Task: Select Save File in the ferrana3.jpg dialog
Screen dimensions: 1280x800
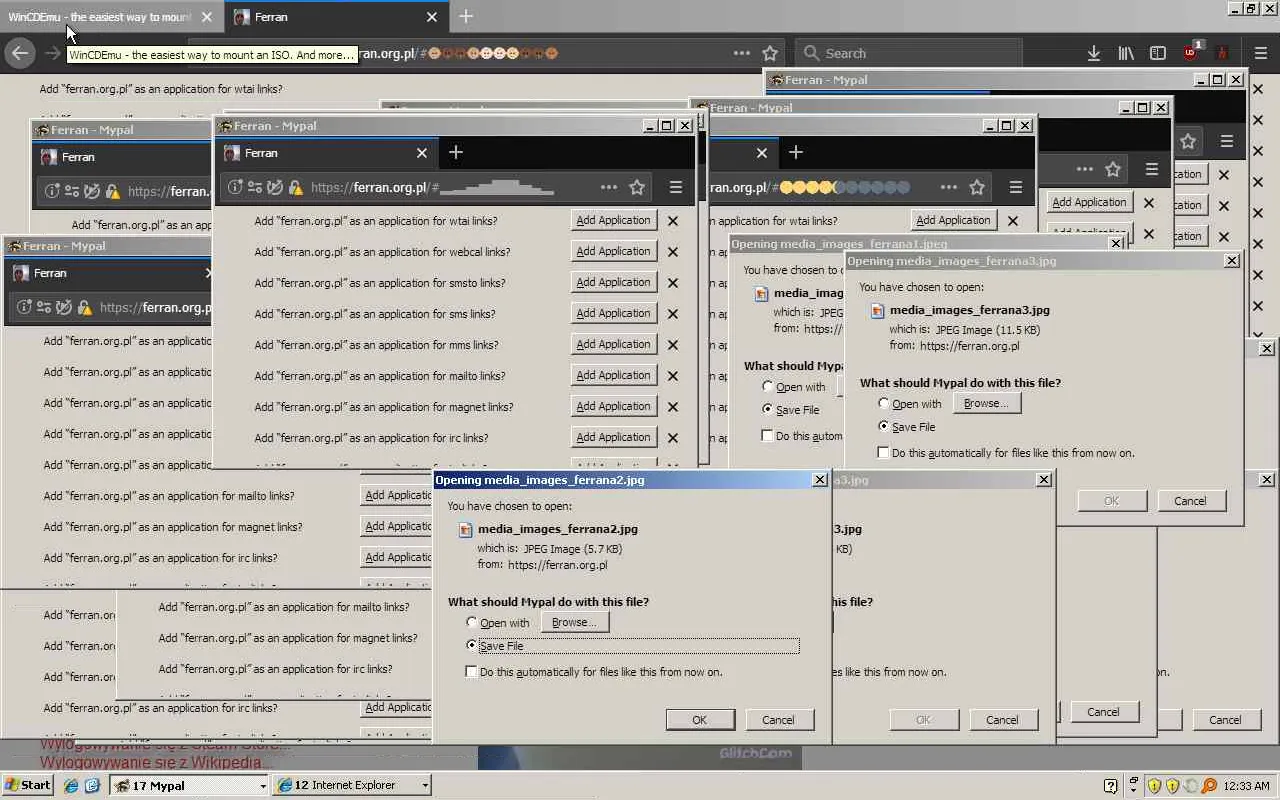Action: pyautogui.click(x=884, y=427)
